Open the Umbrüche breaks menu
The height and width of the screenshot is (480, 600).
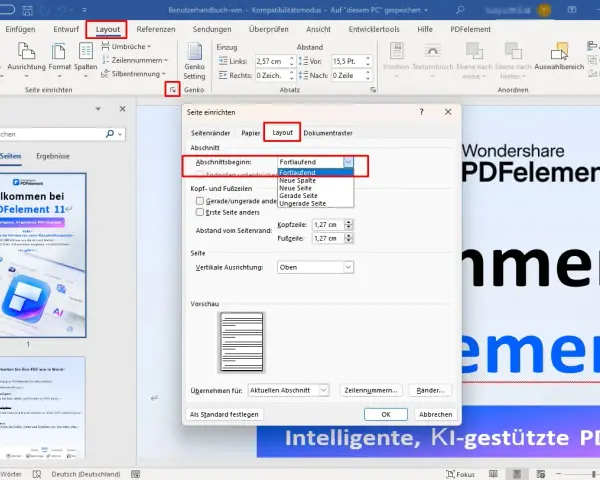126,46
